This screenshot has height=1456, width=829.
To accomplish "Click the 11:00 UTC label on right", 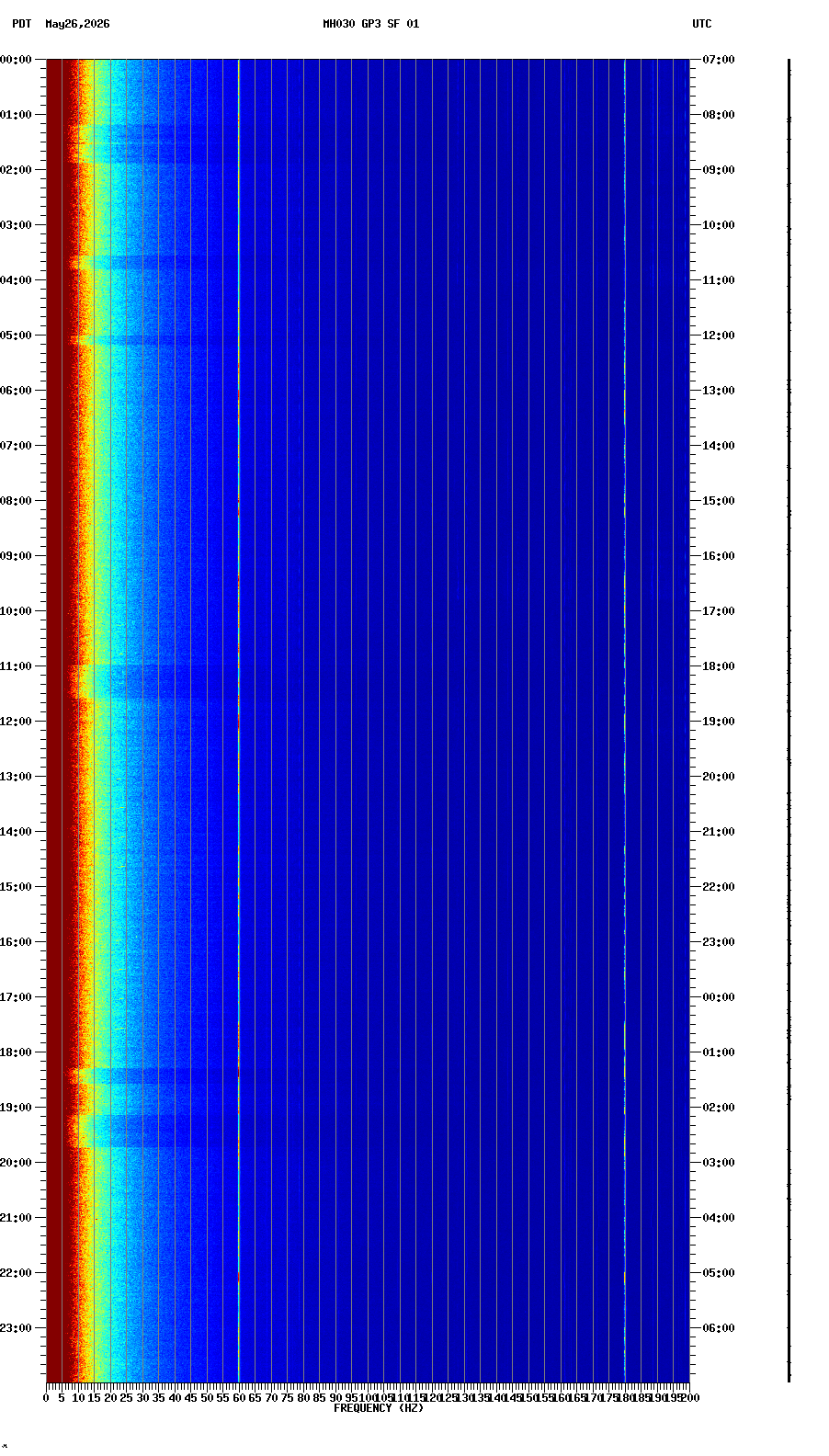I will 719,280.
